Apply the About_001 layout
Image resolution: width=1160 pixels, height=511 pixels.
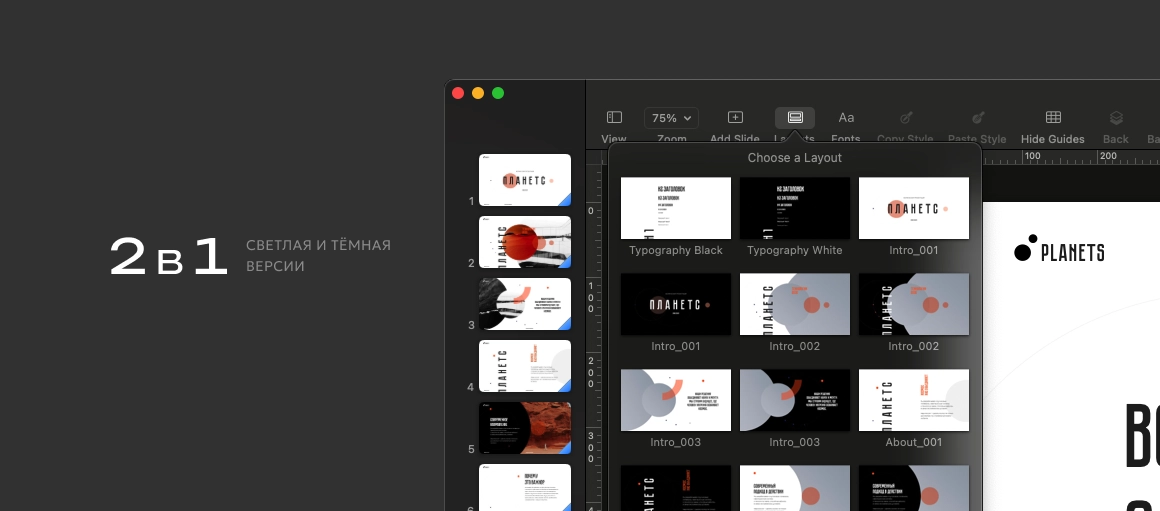pyautogui.click(x=914, y=400)
